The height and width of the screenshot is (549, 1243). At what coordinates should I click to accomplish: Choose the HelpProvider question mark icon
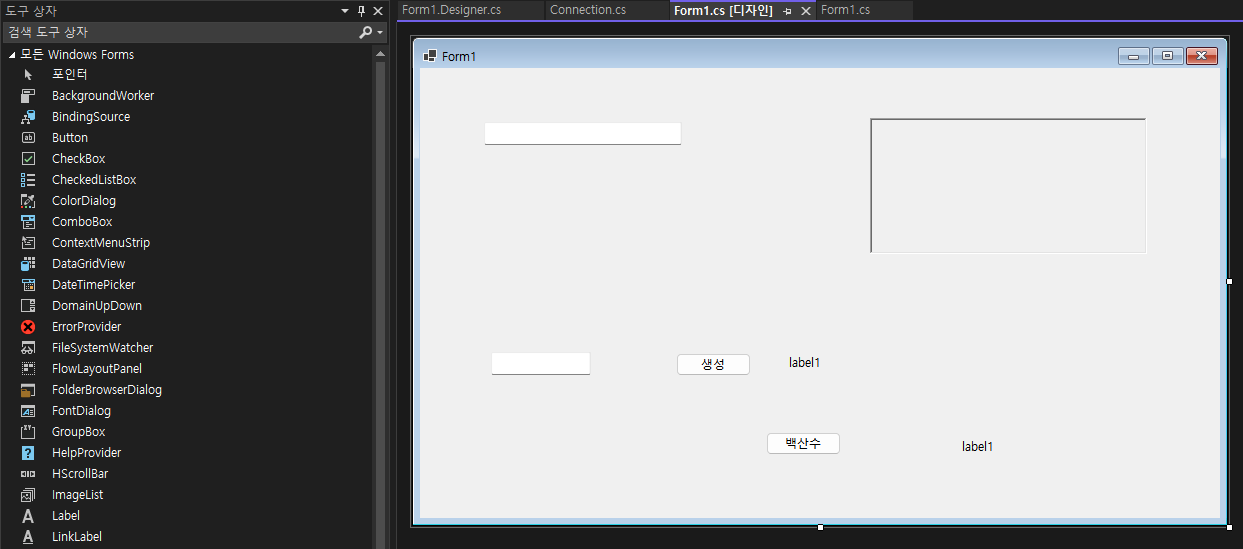28,453
